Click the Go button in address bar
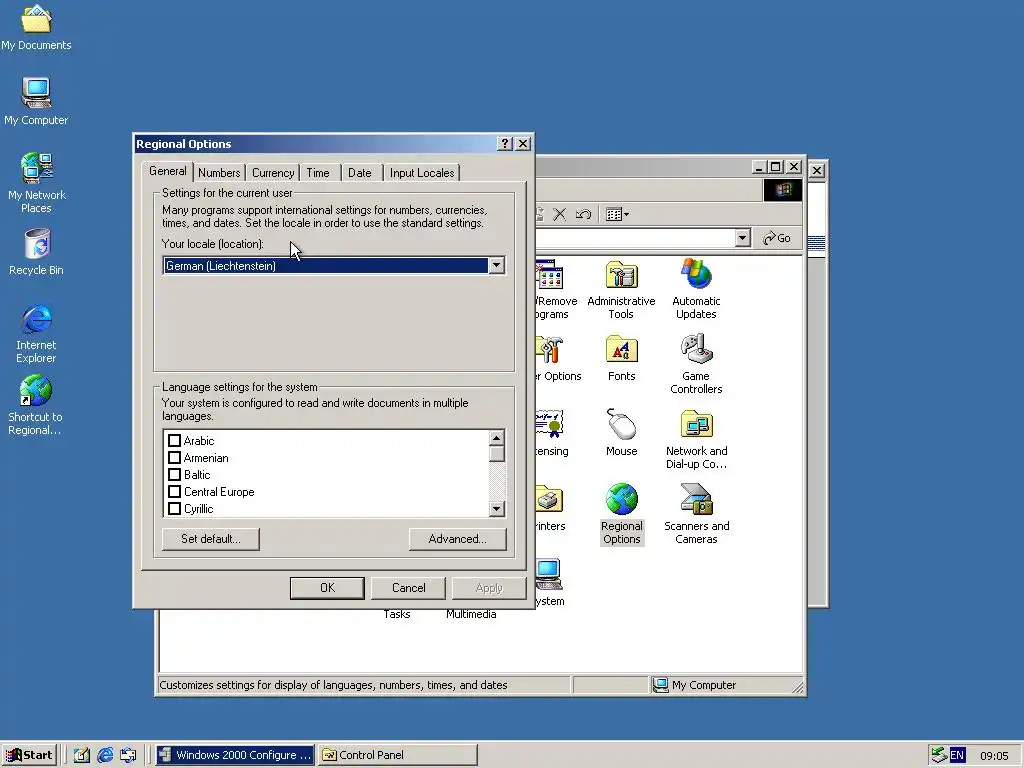 point(777,238)
